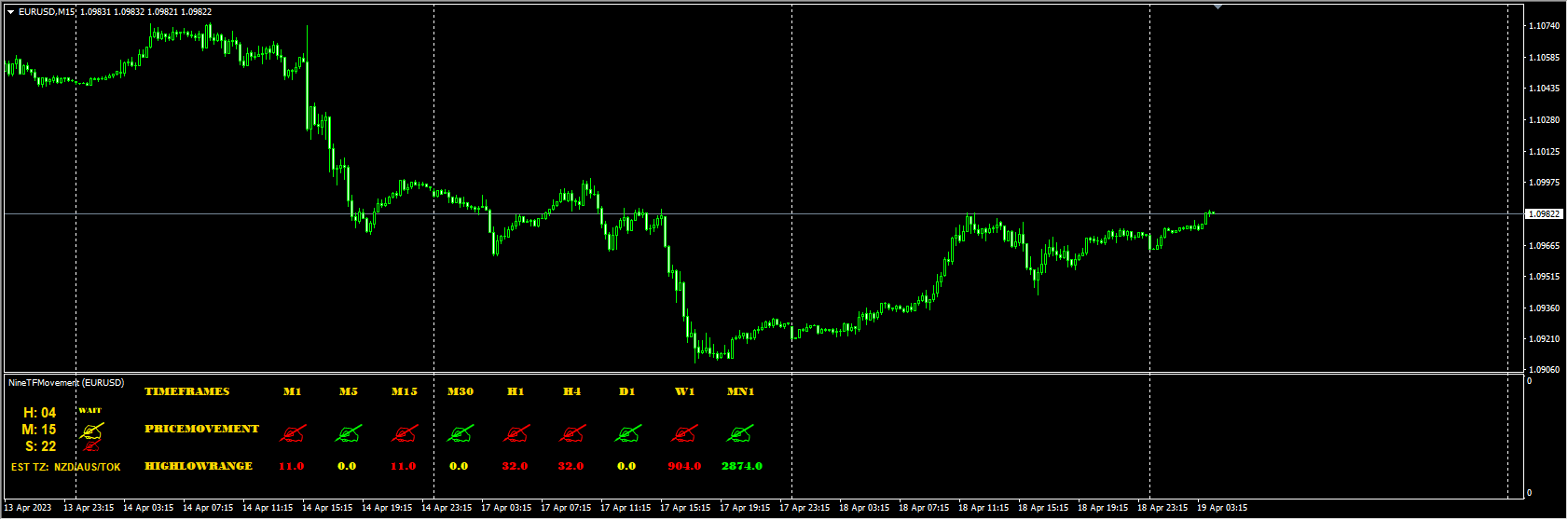Click the chart shift triangle marker at top
Viewport: 1568px width, 520px height.
coord(1217,7)
